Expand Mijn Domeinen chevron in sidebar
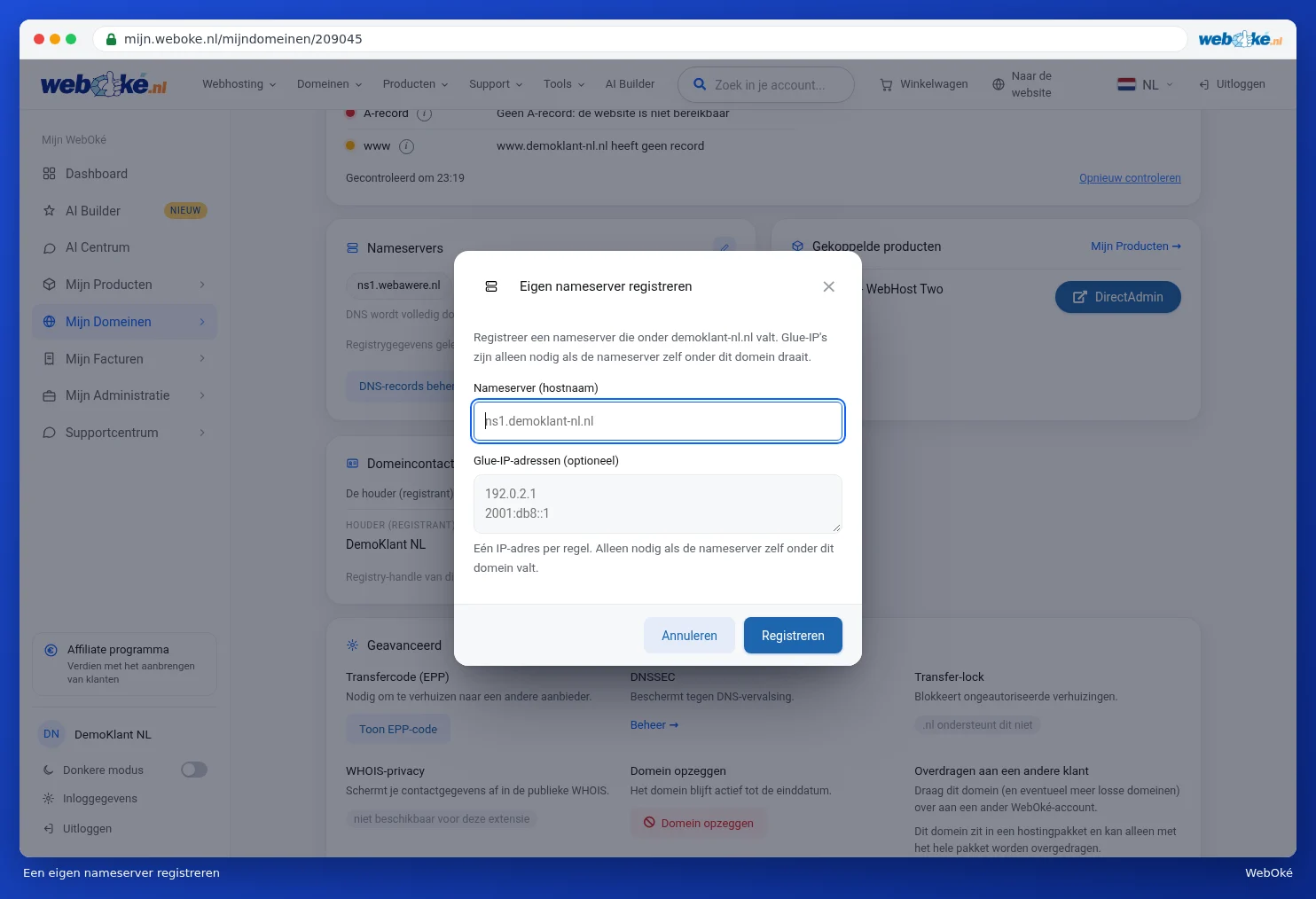1316x899 pixels. point(202,322)
